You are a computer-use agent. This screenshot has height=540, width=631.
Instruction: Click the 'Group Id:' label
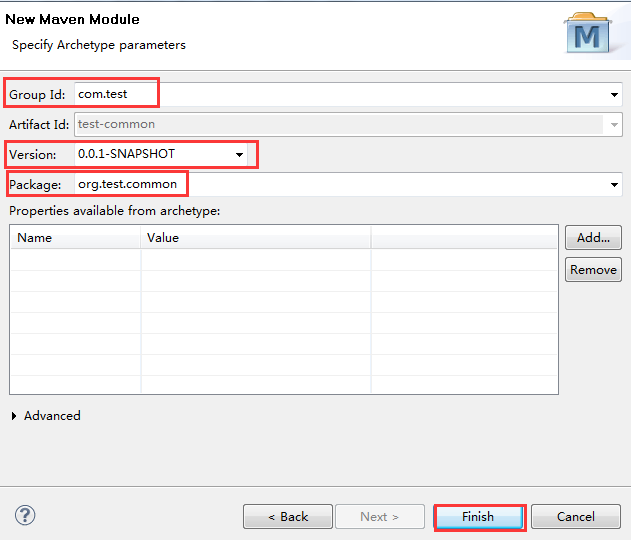pos(37,95)
